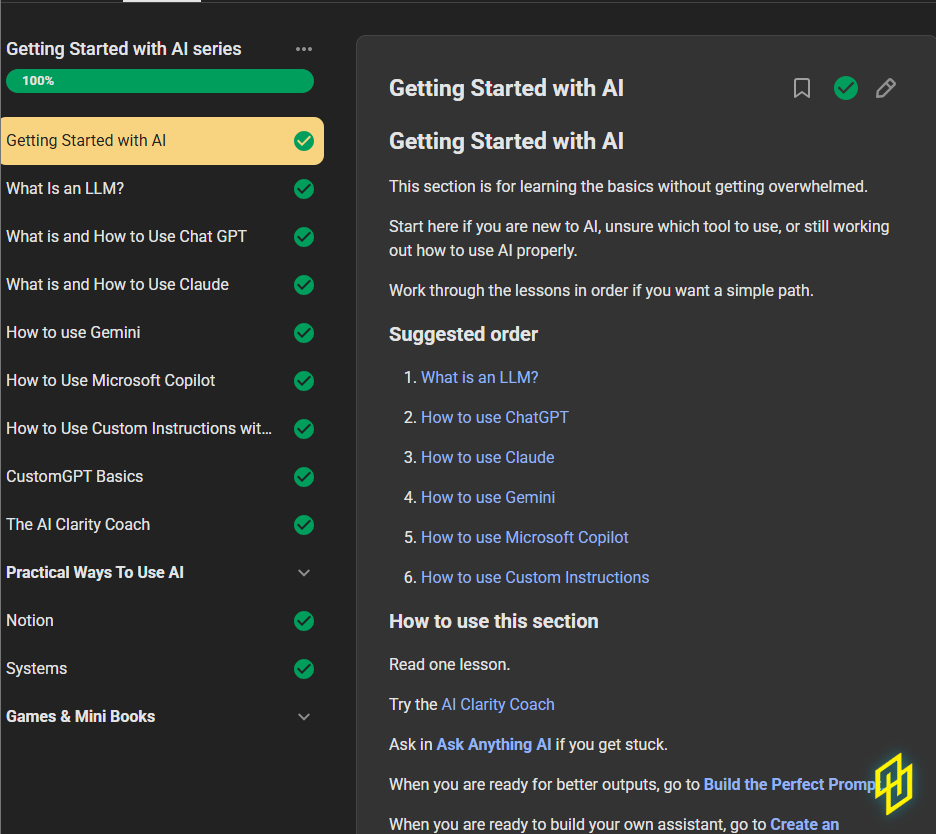936x834 pixels.
Task: Click the 100% course progress bar
Action: [160, 81]
